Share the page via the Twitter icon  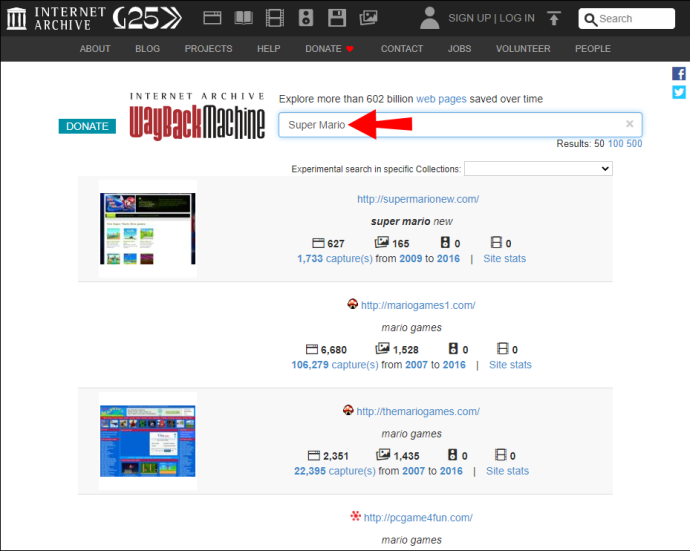679,92
